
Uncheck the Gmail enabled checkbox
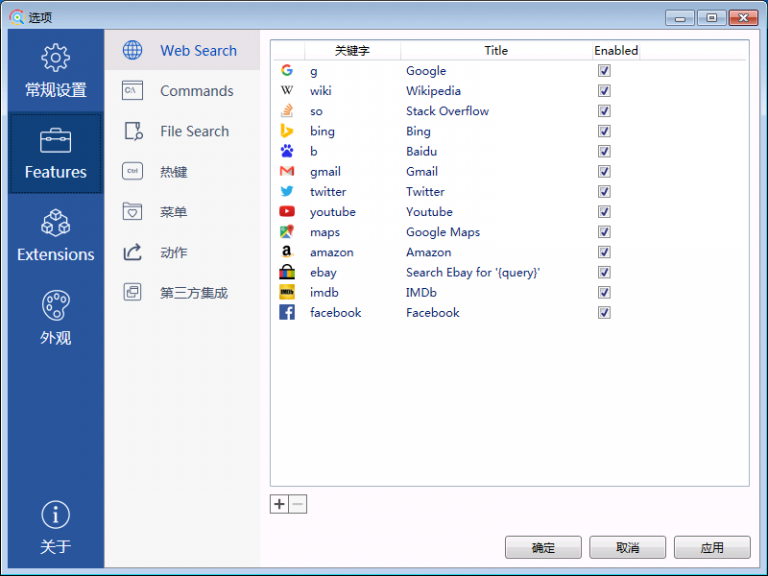604,172
